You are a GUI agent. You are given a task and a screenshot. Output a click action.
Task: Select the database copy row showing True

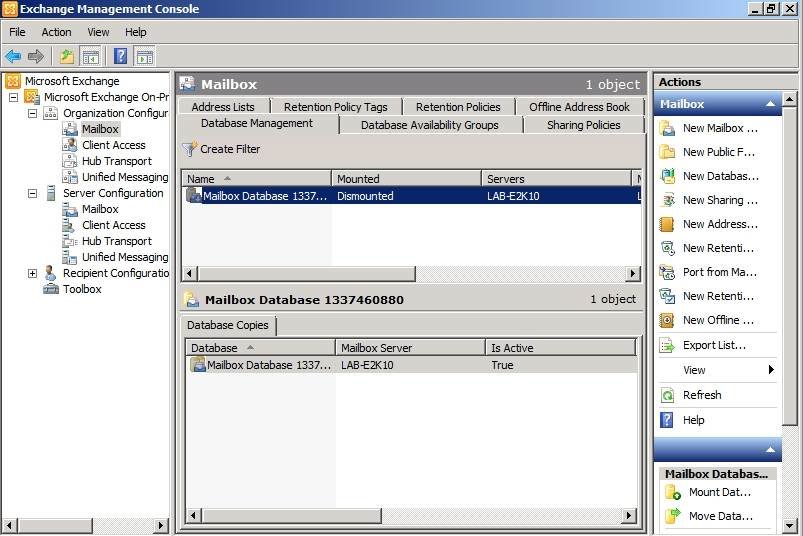coord(412,365)
